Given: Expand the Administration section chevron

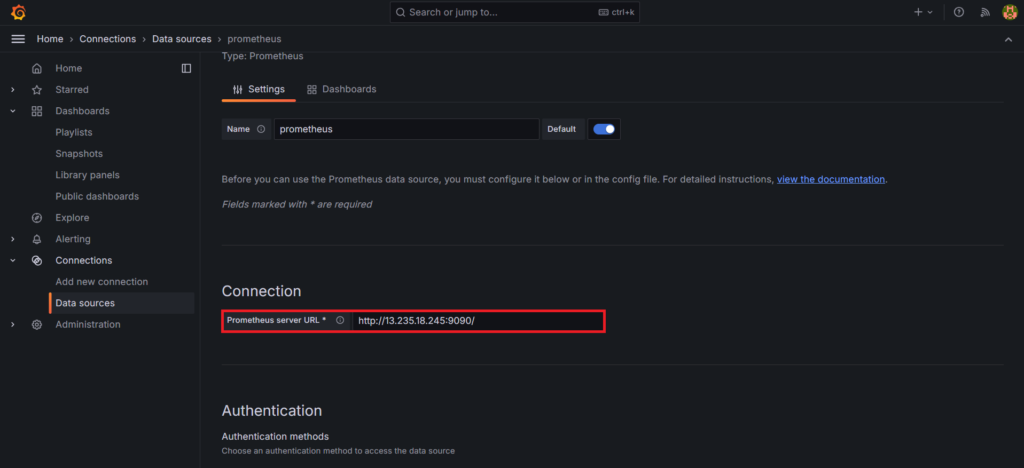Looking at the screenshot, I should (x=12, y=324).
